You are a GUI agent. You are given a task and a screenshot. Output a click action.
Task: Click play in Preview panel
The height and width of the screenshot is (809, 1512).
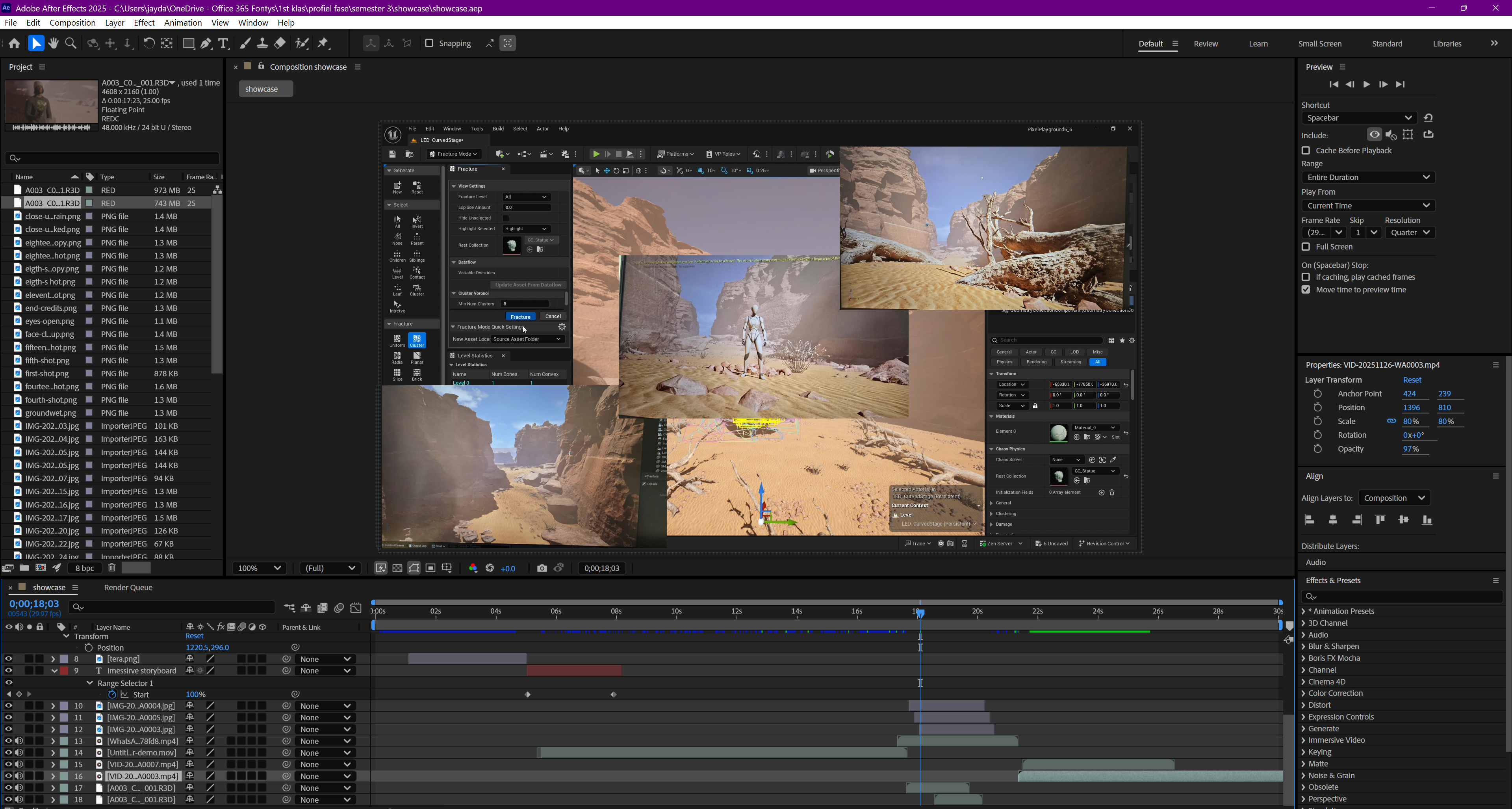tap(1366, 85)
